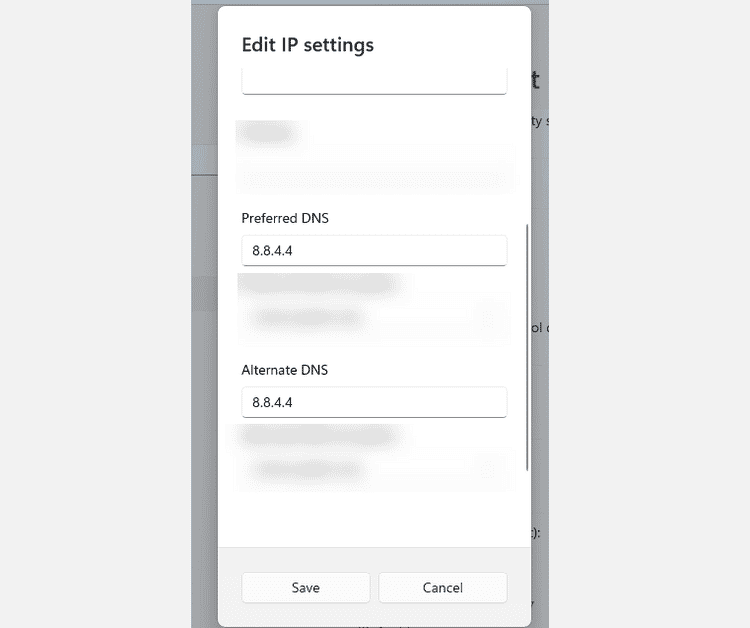Select the Alternate DNS input field
The image size is (750, 628).
pyautogui.click(x=374, y=403)
